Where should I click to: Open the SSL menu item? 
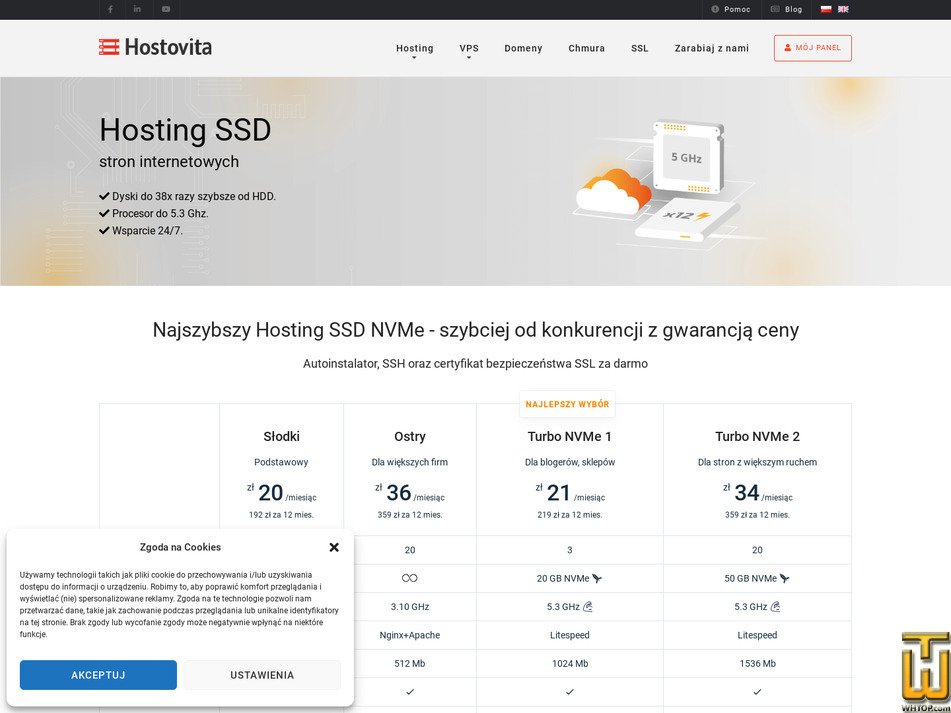click(x=639, y=49)
